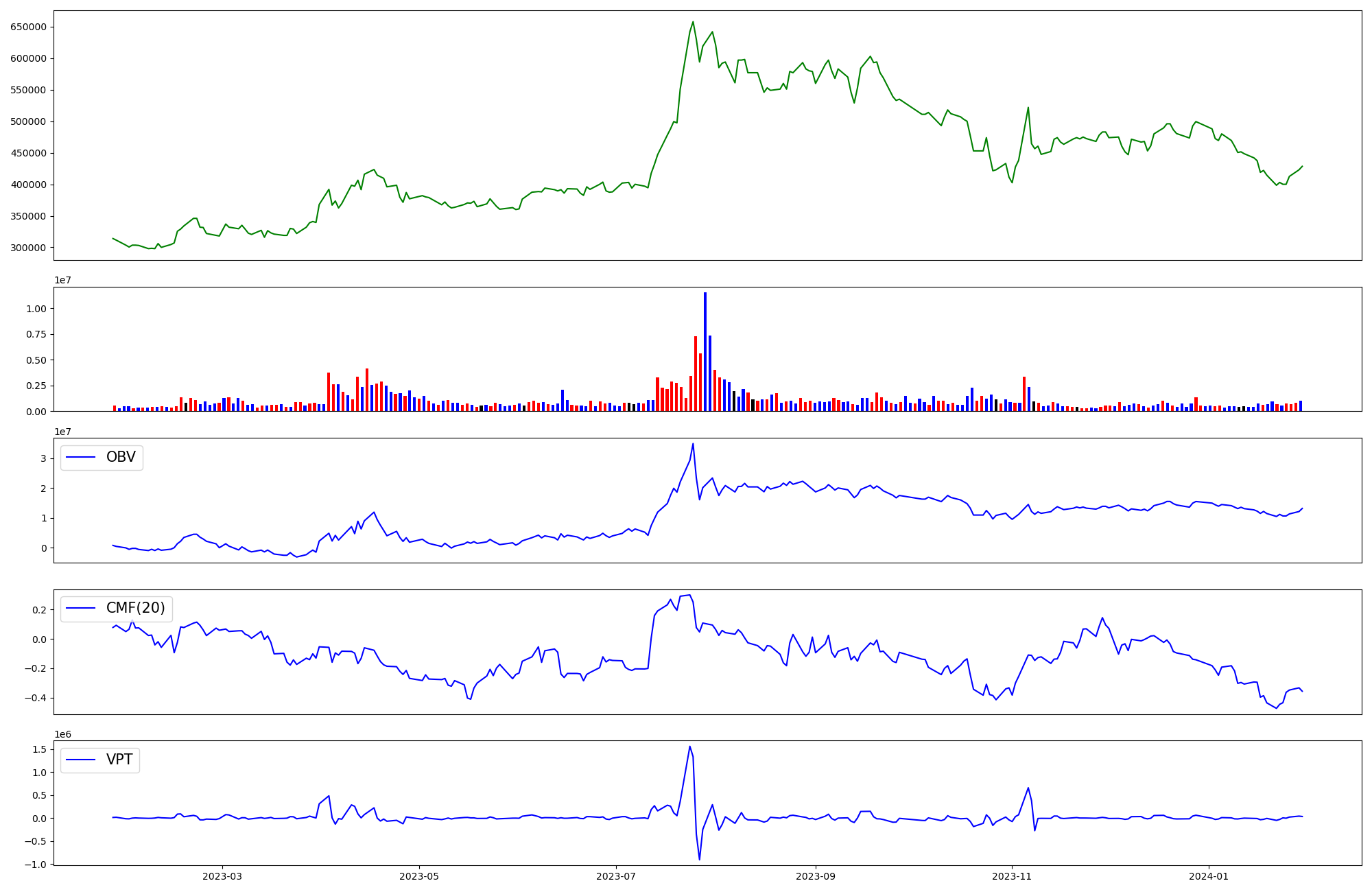Click the 300000 price axis label
The image size is (1372, 892).
pos(28,248)
